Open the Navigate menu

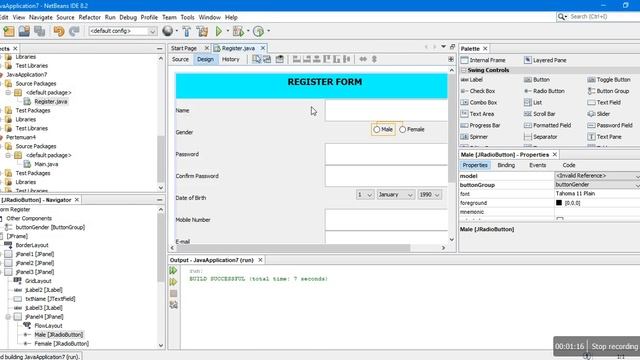(40, 17)
